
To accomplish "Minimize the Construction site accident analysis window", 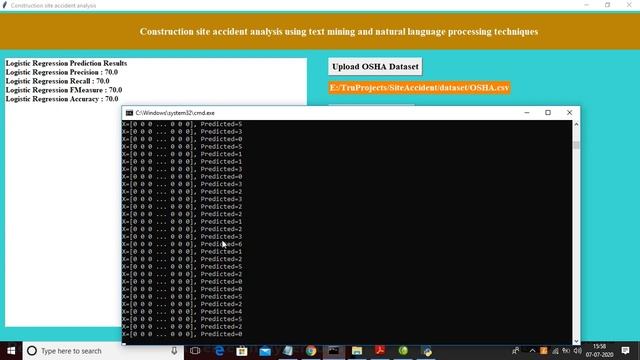I will (587, 5).
